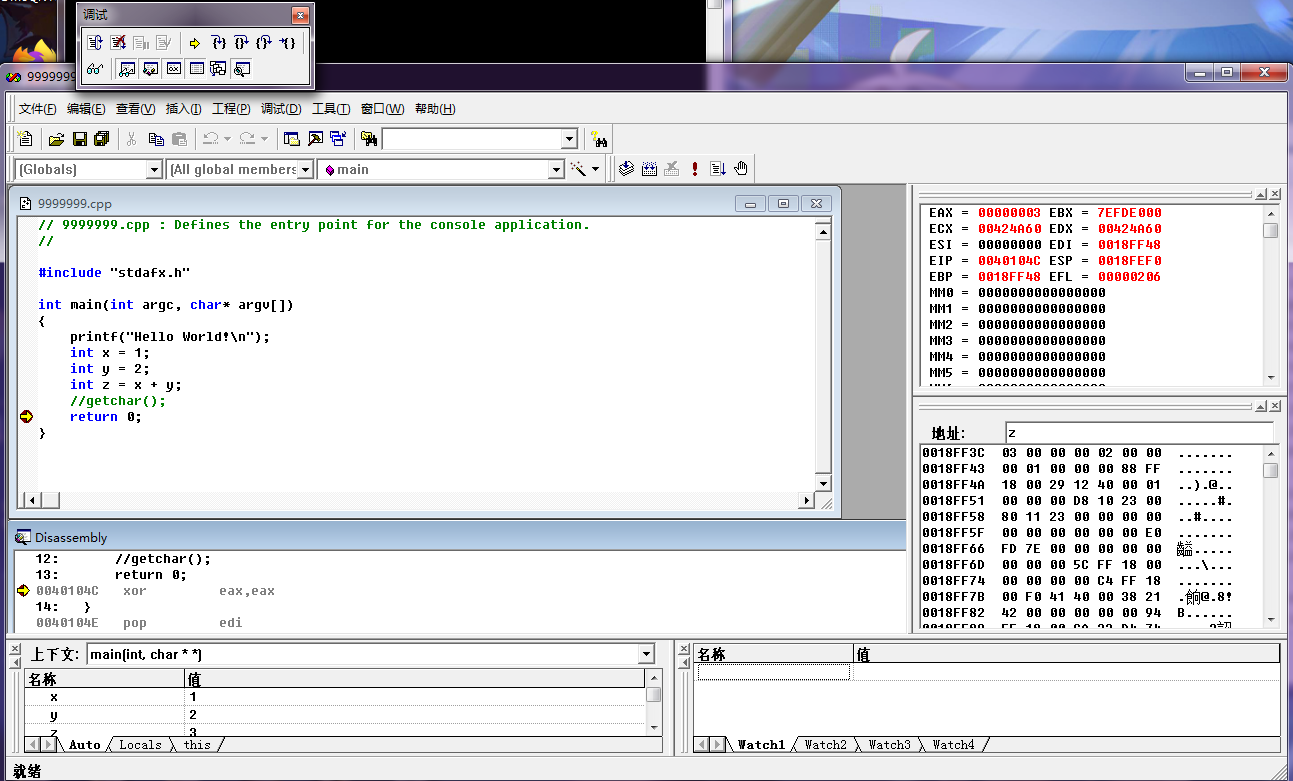Image resolution: width=1293 pixels, height=781 pixels.
Task: Expand the (Globals) class dropdown
Action: click(x=154, y=170)
